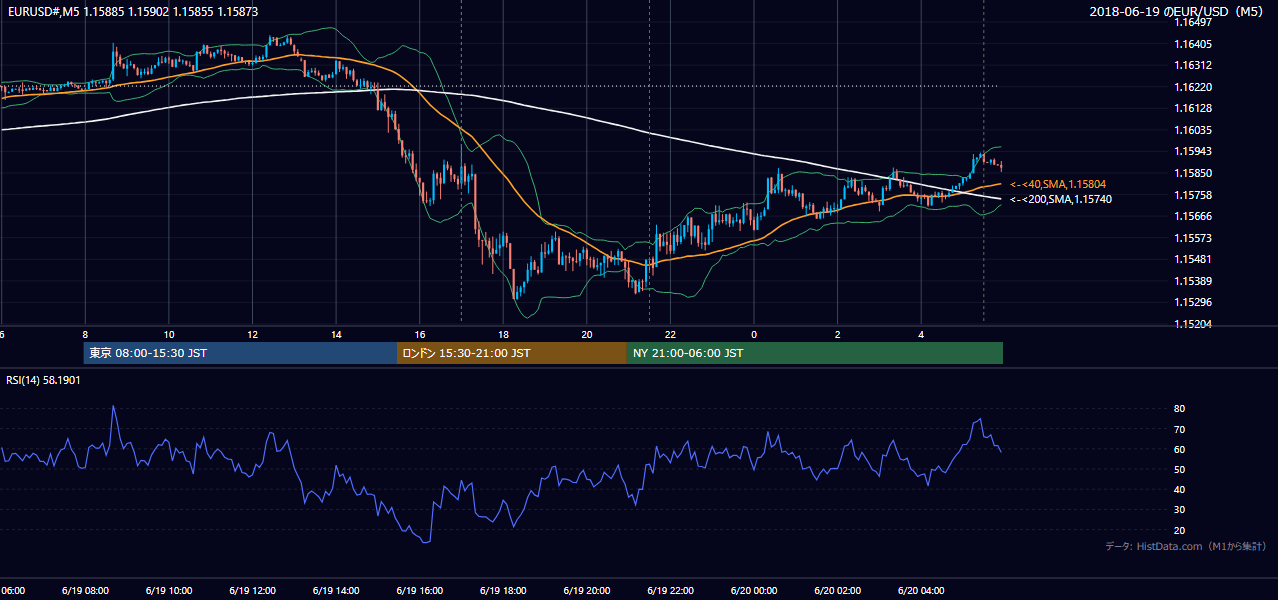Click the 6/19 14:00 bottom time label
This screenshot has width=1278, height=600.
coord(335,590)
